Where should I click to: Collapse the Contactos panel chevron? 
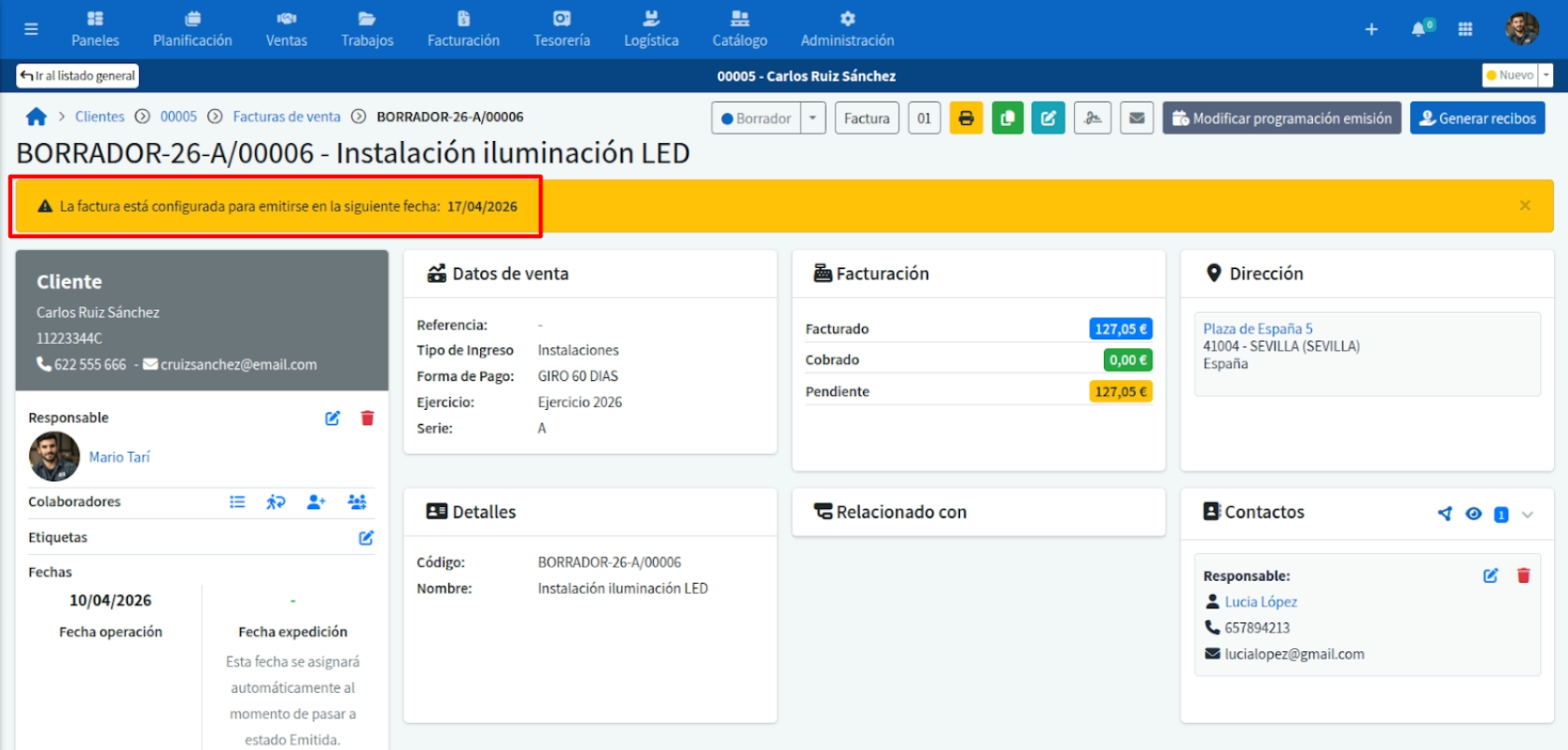coord(1528,514)
